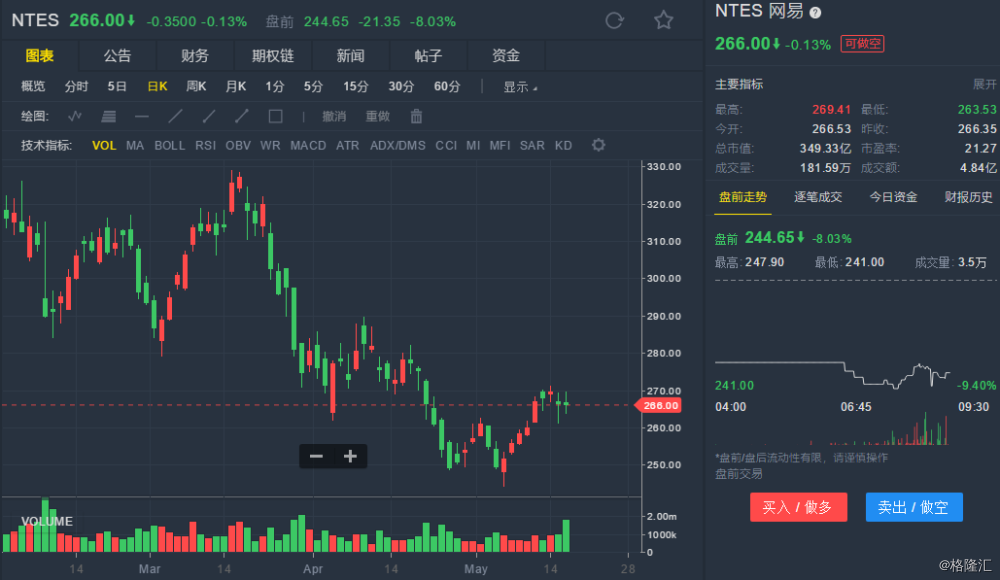Open the 期权链 options chain tab
The height and width of the screenshot is (580, 1000).
272,56
